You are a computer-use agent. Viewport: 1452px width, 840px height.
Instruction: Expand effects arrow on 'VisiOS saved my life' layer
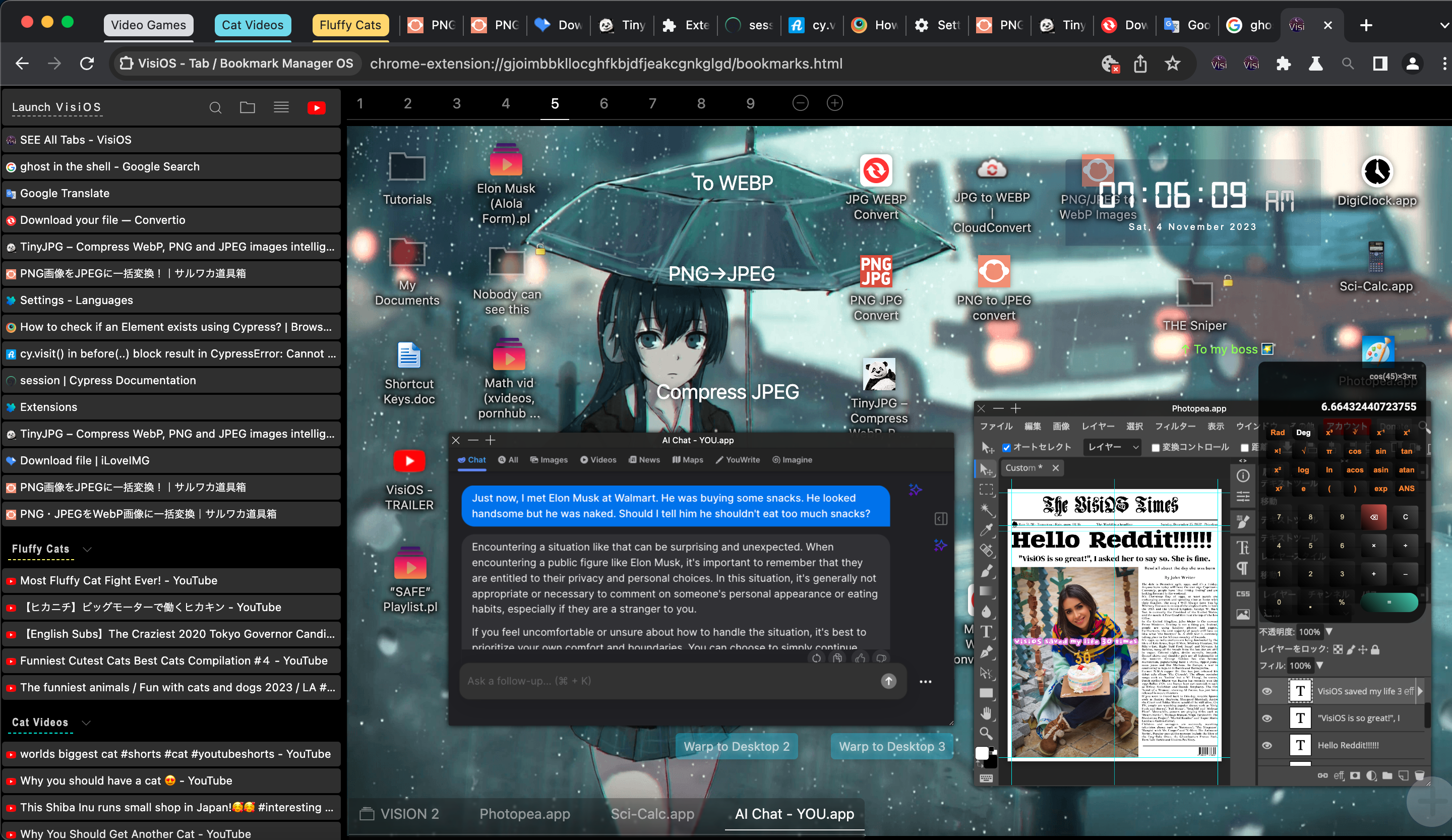tap(1420, 691)
